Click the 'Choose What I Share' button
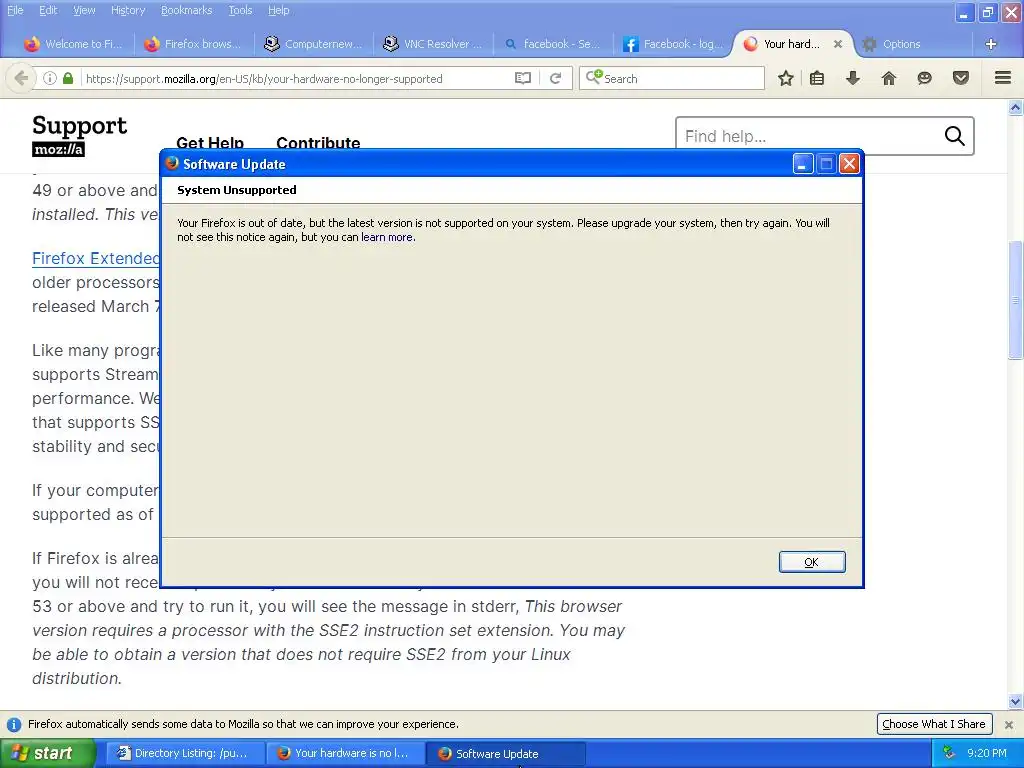 click(x=934, y=724)
